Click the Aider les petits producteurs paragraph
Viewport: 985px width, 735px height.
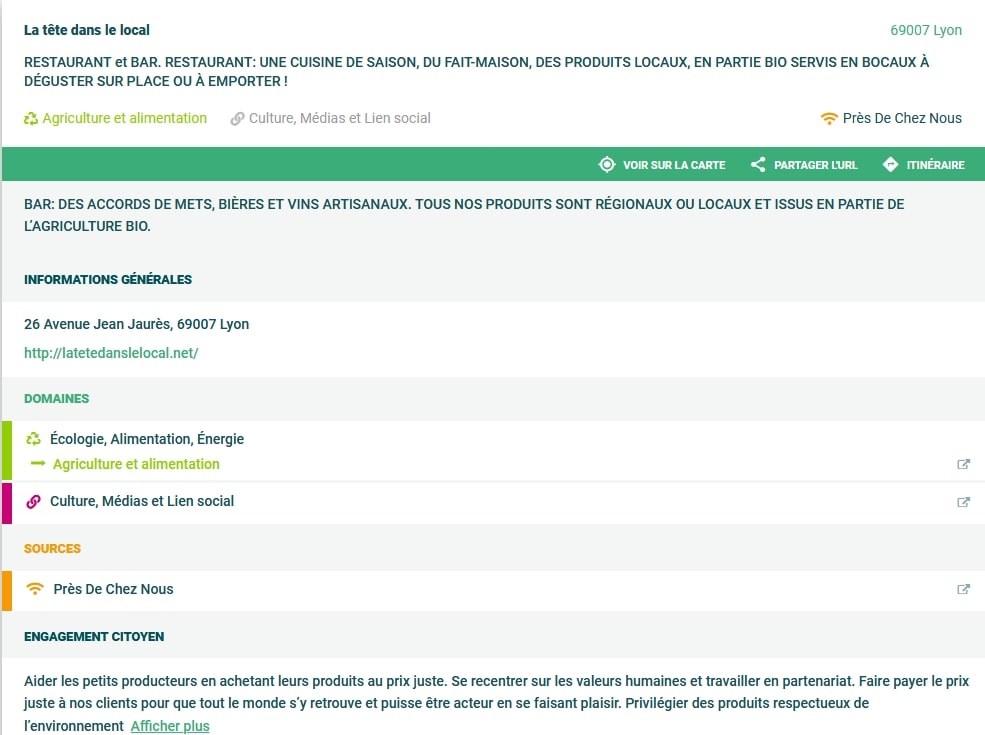click(496, 703)
